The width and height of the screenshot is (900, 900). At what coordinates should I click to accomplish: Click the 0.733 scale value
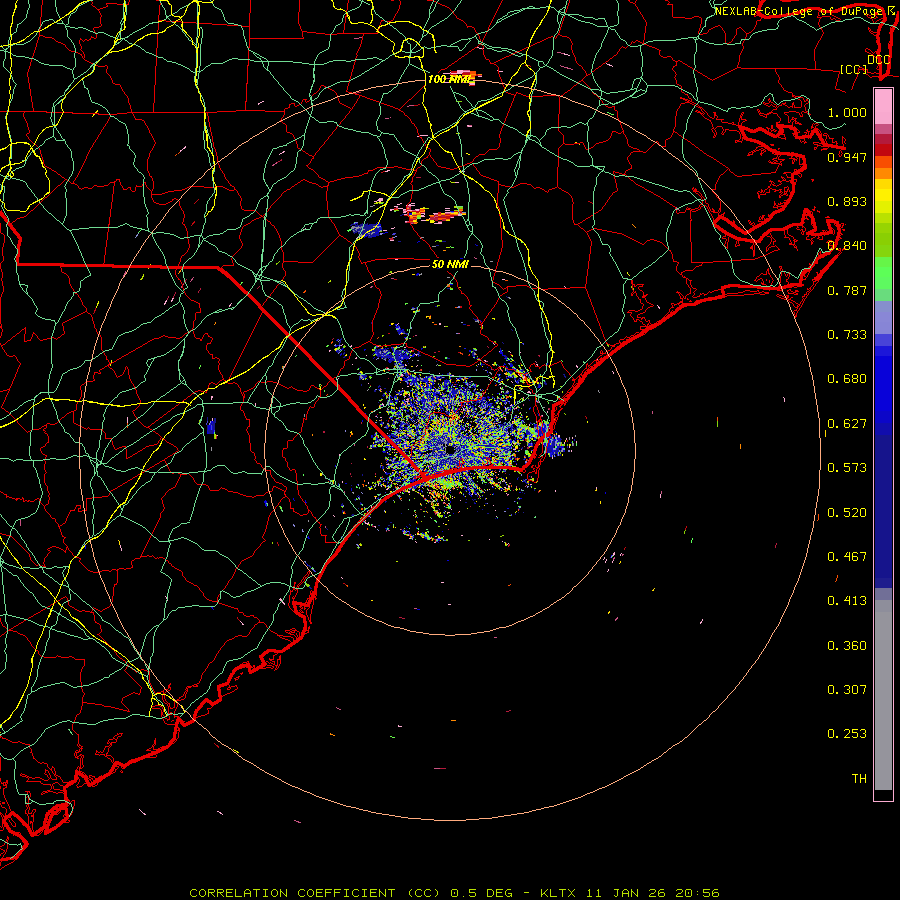click(847, 335)
